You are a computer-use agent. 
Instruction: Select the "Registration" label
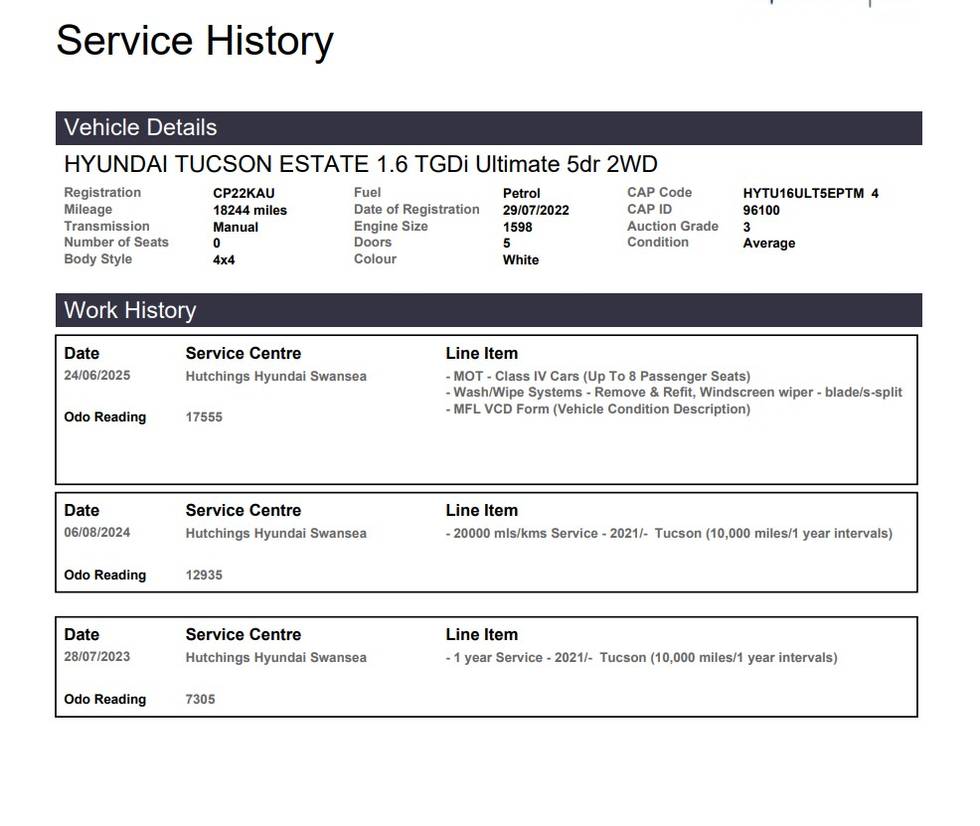pyautogui.click(x=102, y=192)
